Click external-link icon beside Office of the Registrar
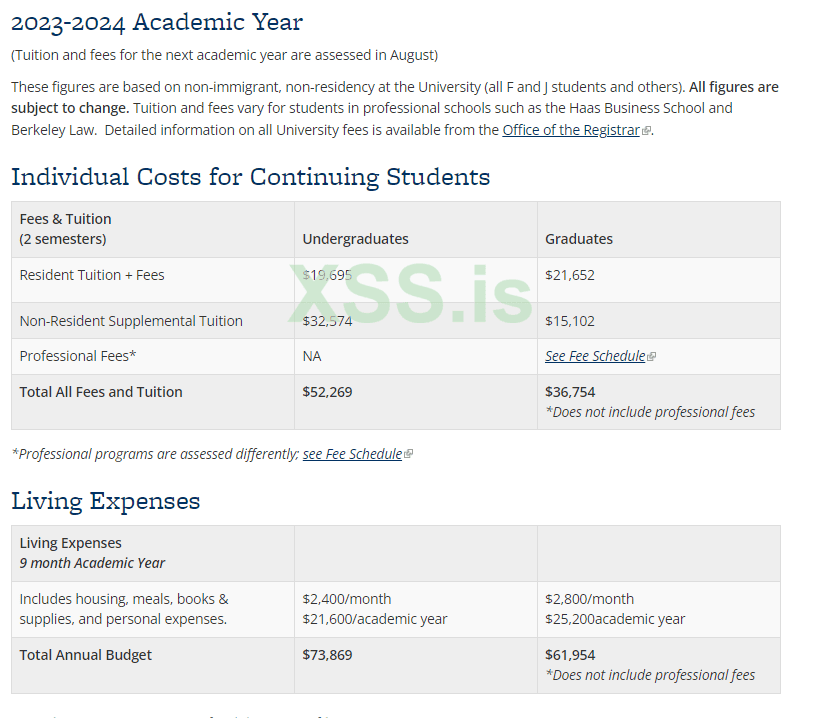The height and width of the screenshot is (718, 820). [x=646, y=131]
